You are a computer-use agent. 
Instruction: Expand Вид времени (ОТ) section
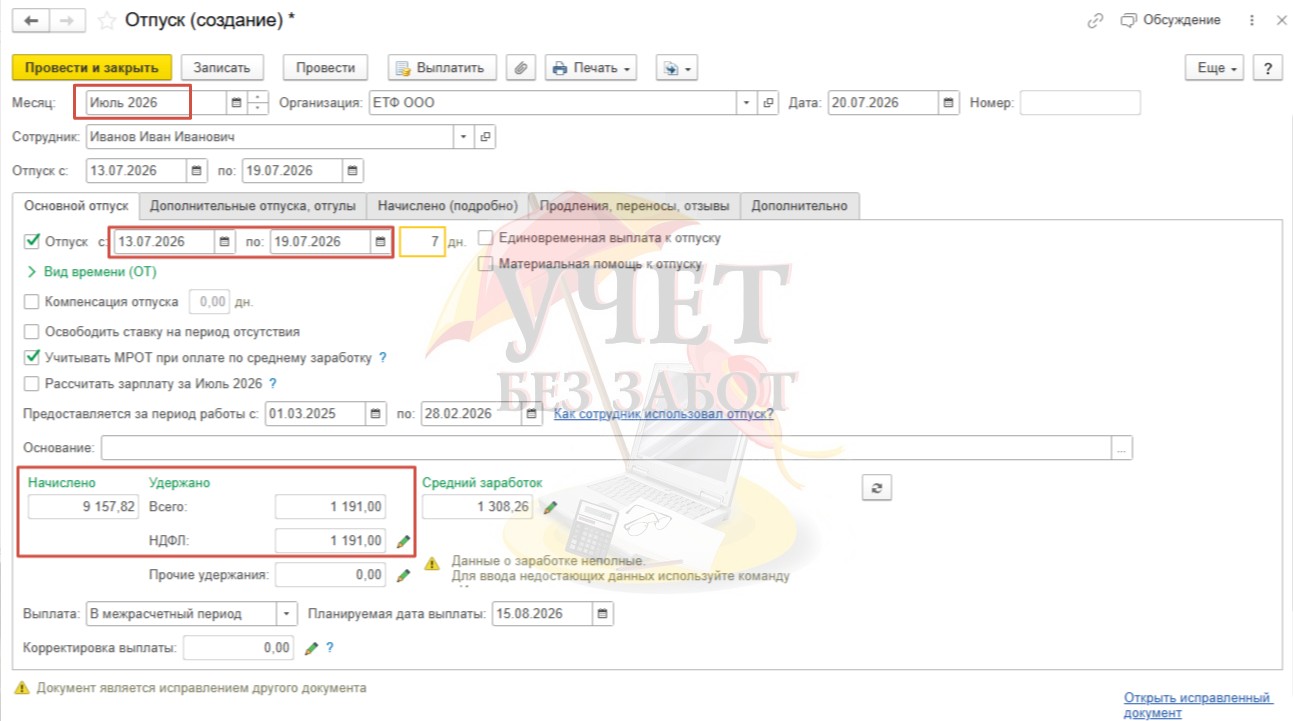91,271
